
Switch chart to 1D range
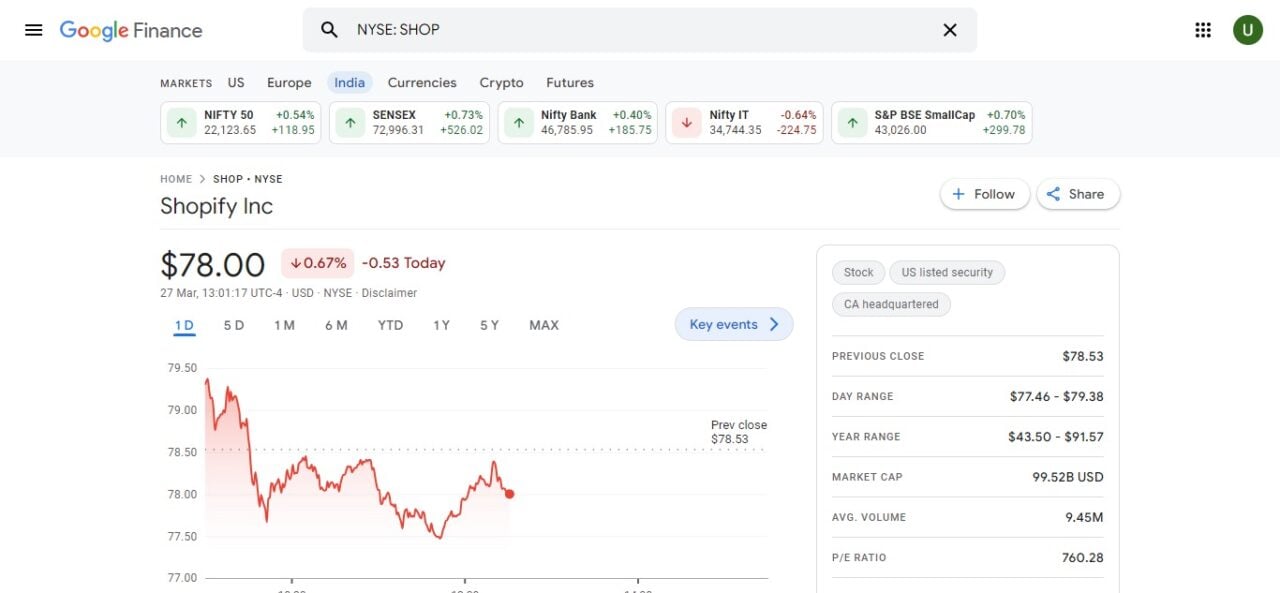coord(184,325)
